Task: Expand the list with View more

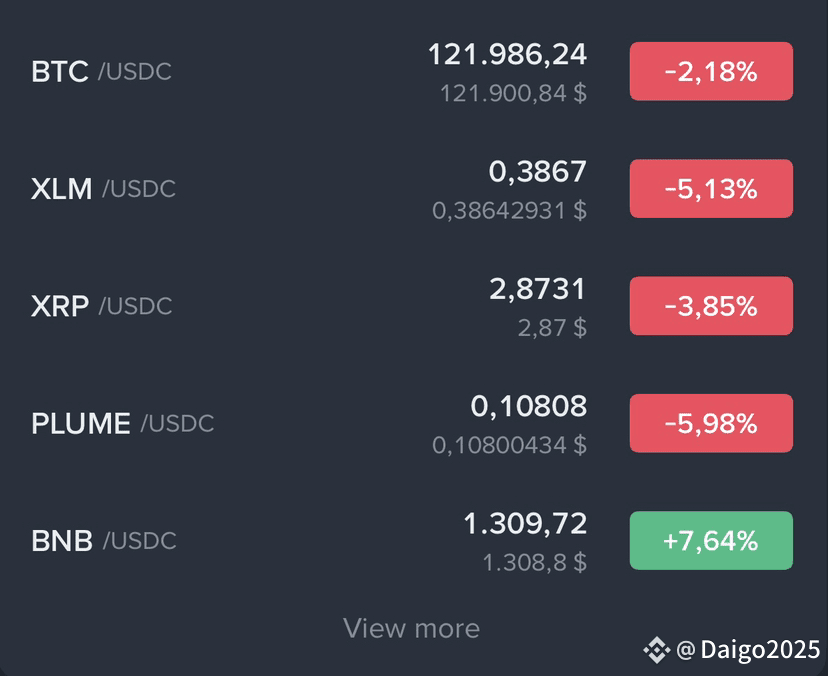Action: click(411, 628)
